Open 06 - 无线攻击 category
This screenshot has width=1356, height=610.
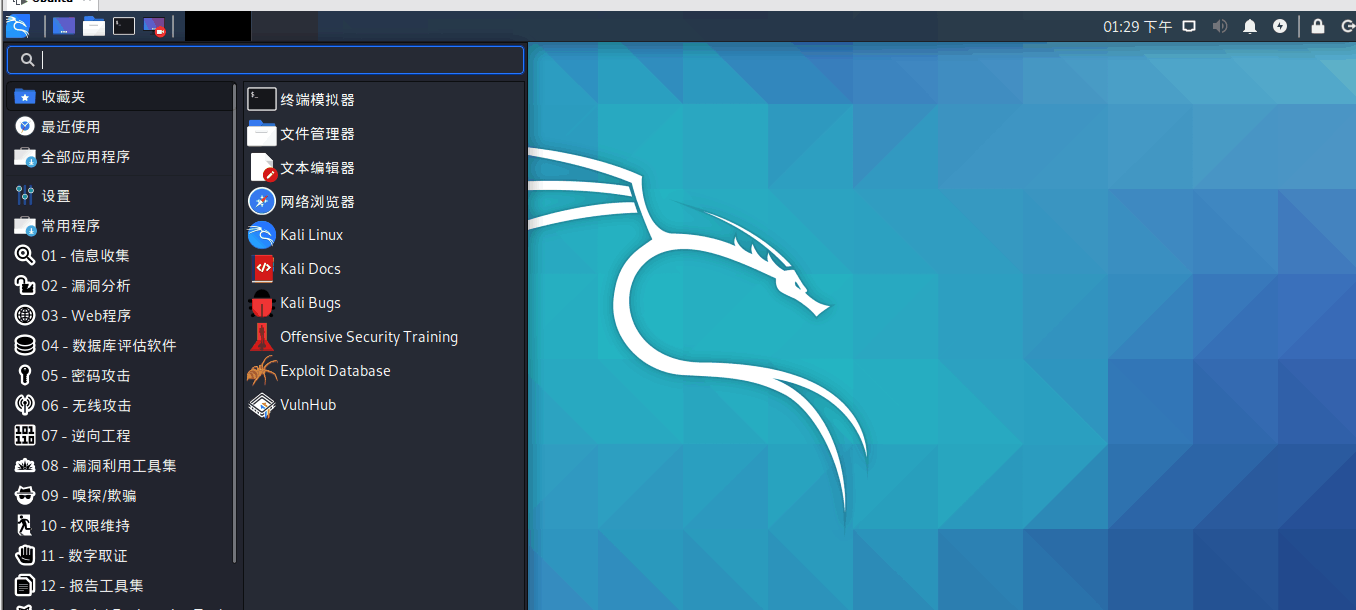[x=120, y=406]
